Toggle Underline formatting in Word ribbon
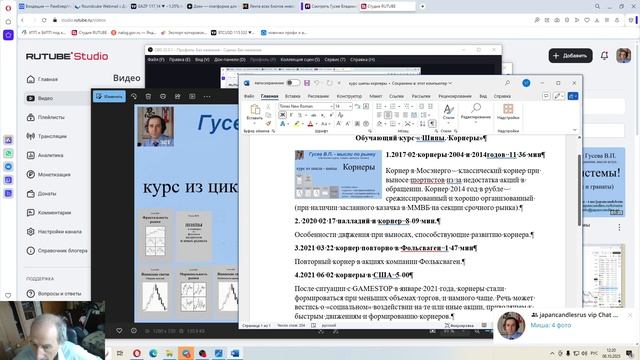The width and height of the screenshot is (640, 360). click(300, 115)
